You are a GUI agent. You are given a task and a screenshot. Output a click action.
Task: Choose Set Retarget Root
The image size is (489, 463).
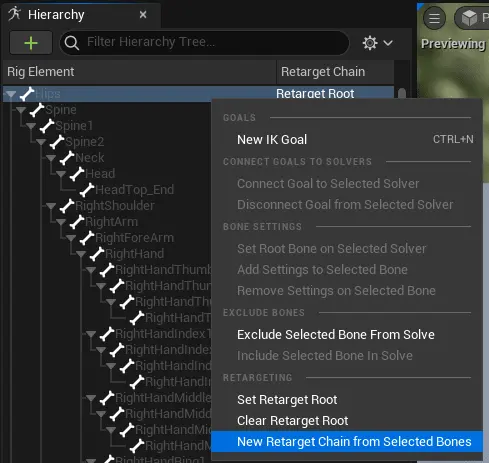(x=347, y=400)
